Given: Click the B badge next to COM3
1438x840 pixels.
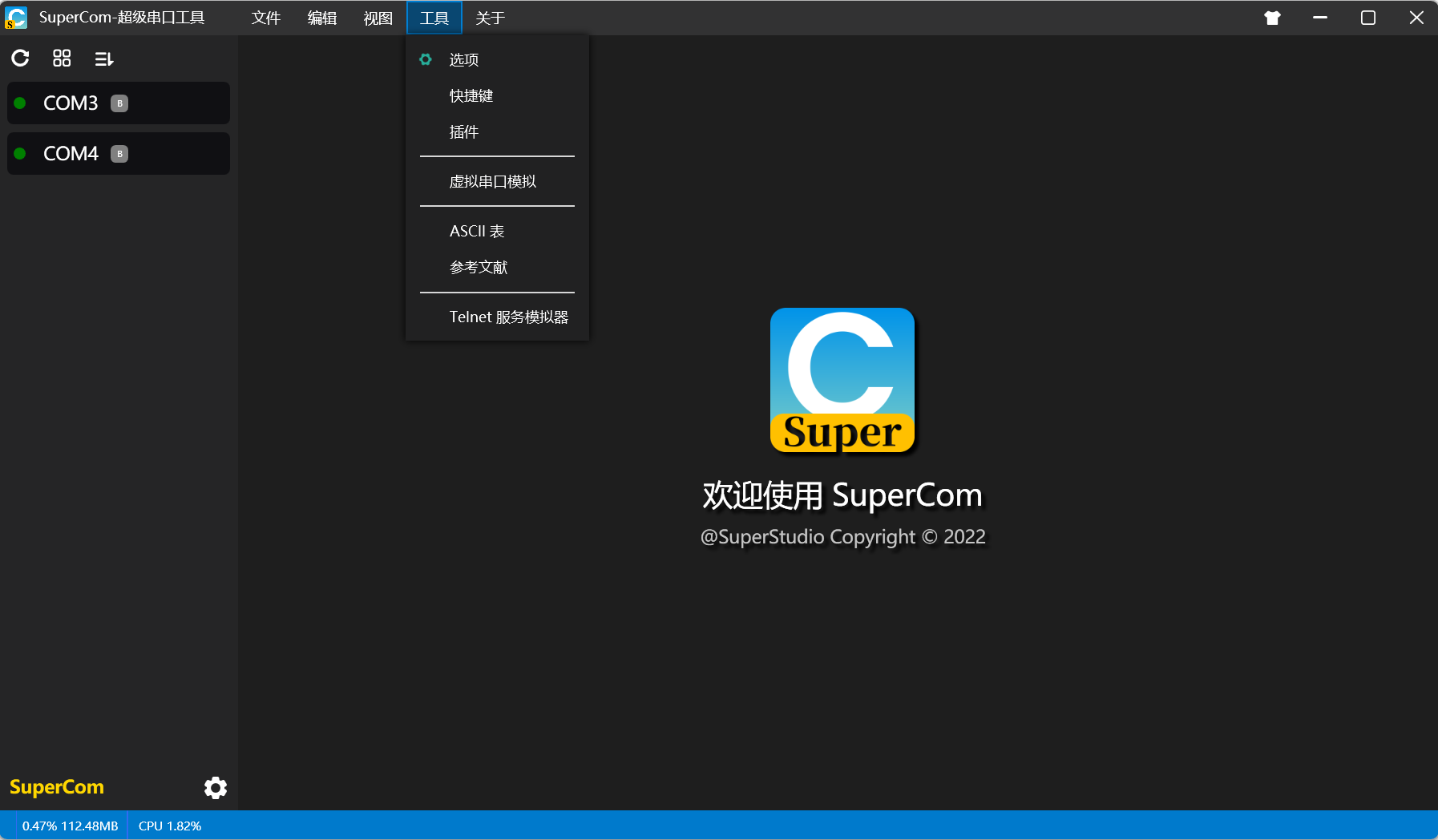Looking at the screenshot, I should (x=119, y=103).
